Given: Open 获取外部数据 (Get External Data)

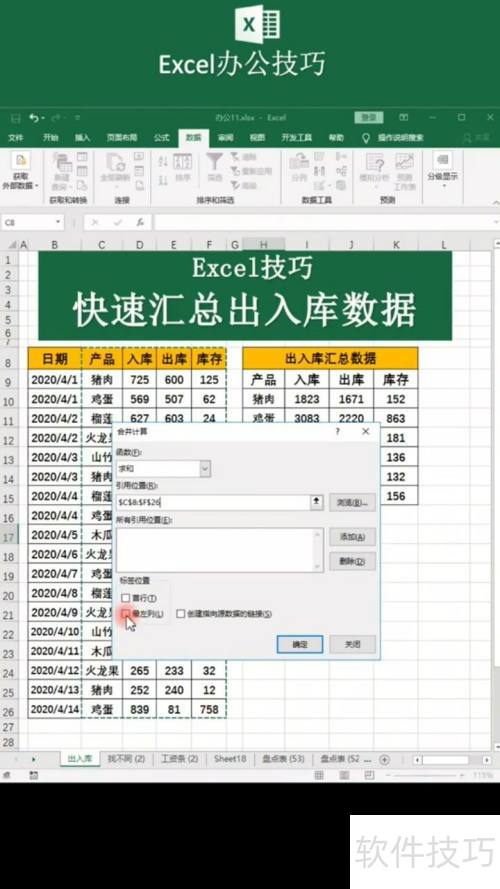Looking at the screenshot, I should (x=21, y=171).
